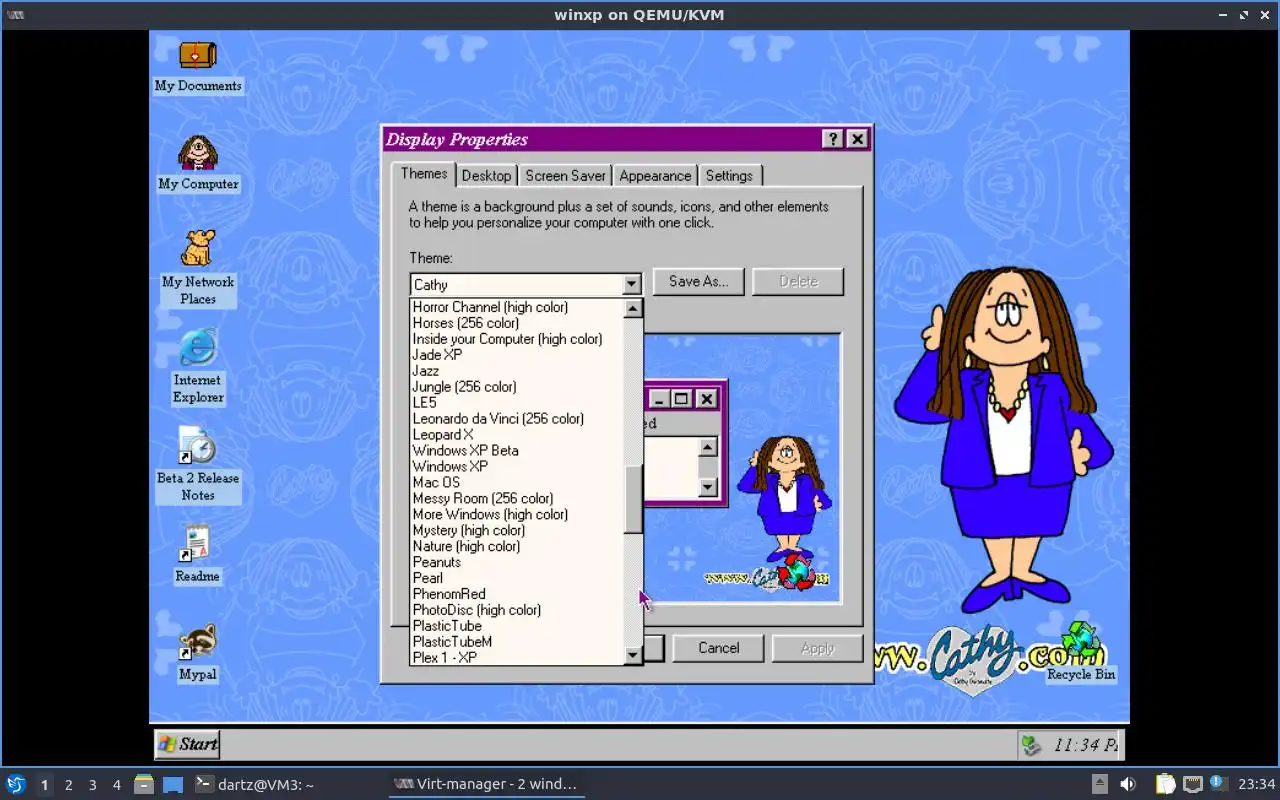Select the PlasticTube theme
Viewport: 1280px width, 800px height.
pos(518,626)
